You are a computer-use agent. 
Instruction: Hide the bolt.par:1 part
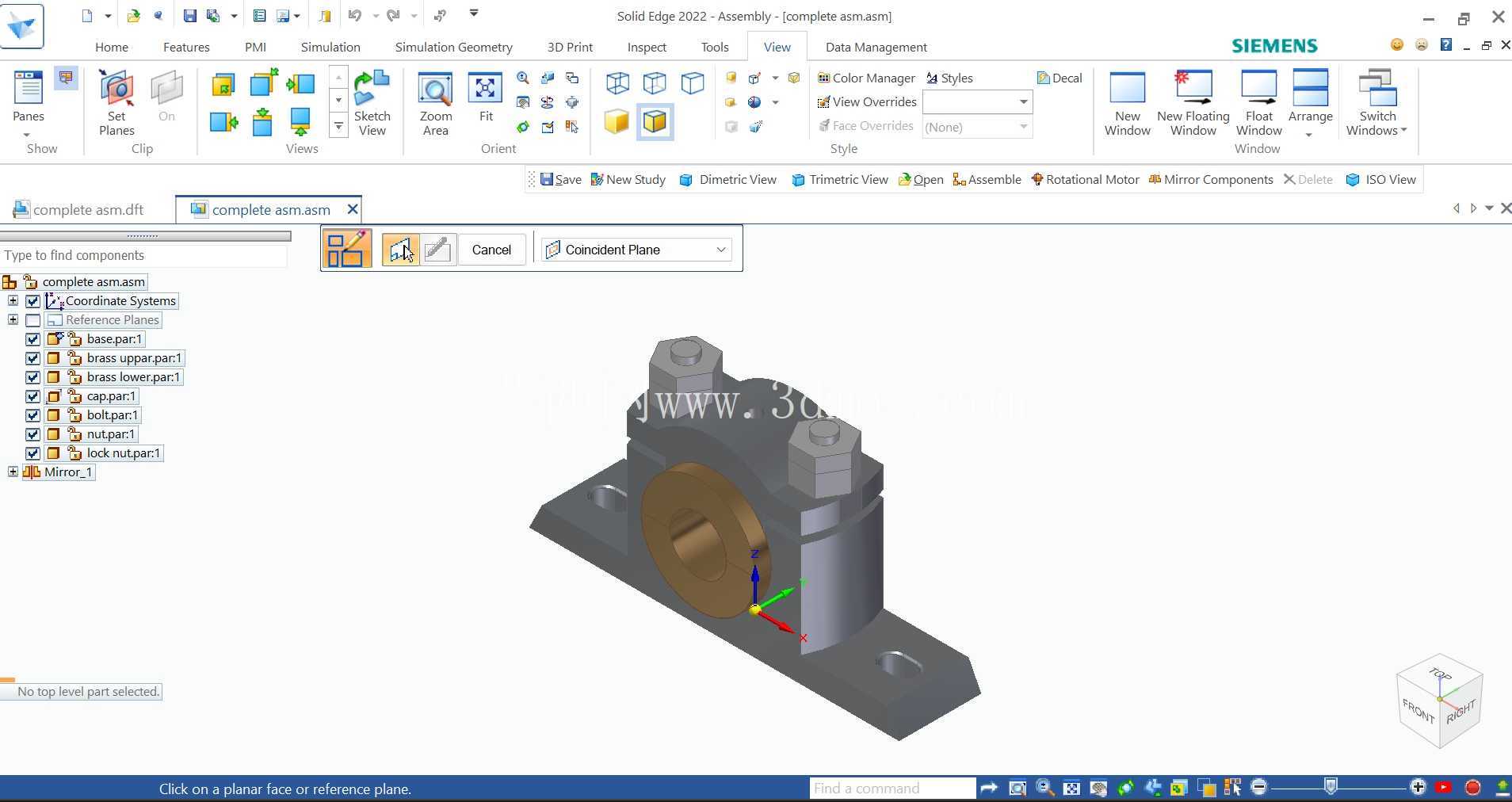(32, 415)
